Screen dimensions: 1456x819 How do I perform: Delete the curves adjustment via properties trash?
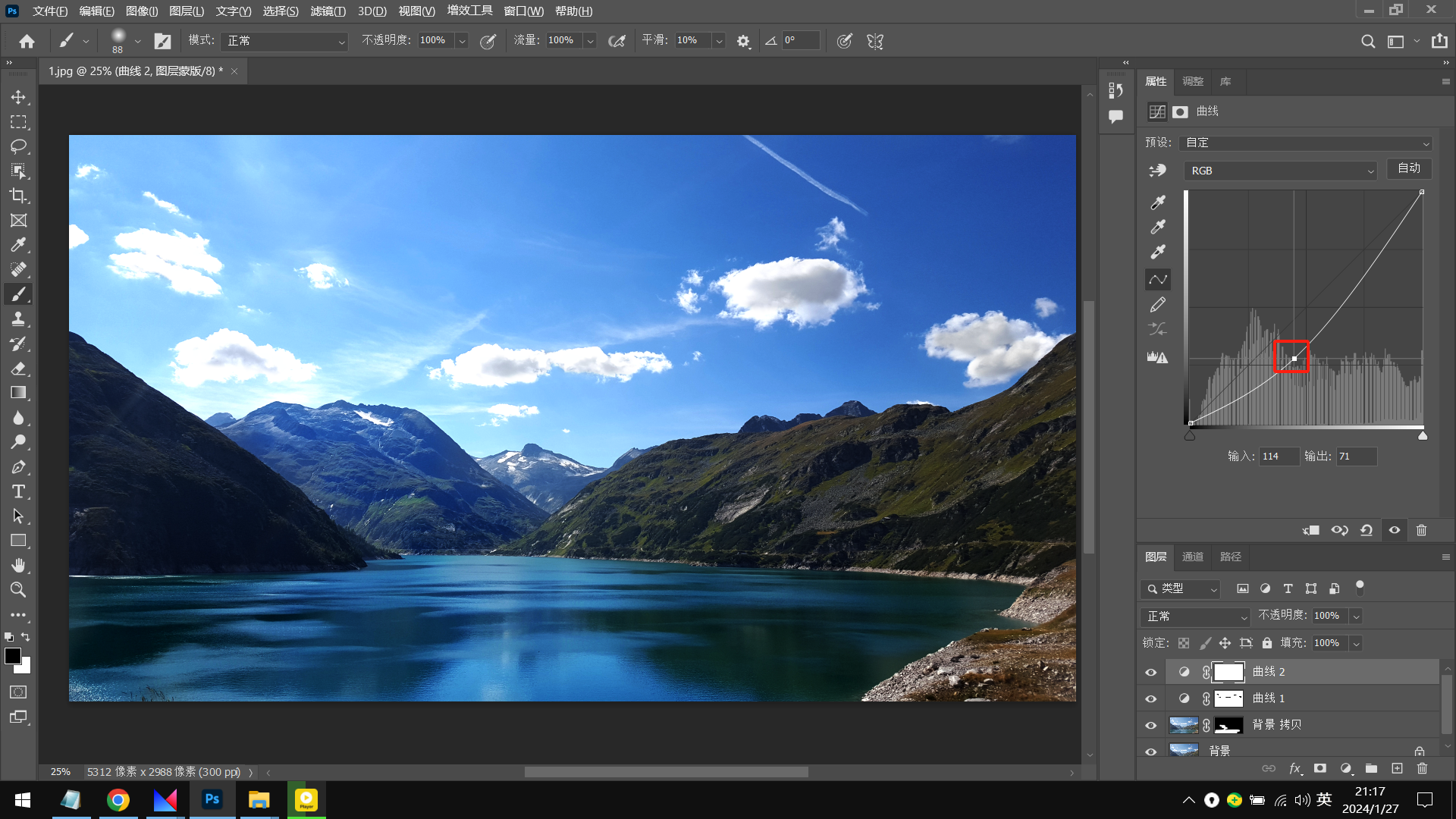click(x=1421, y=530)
